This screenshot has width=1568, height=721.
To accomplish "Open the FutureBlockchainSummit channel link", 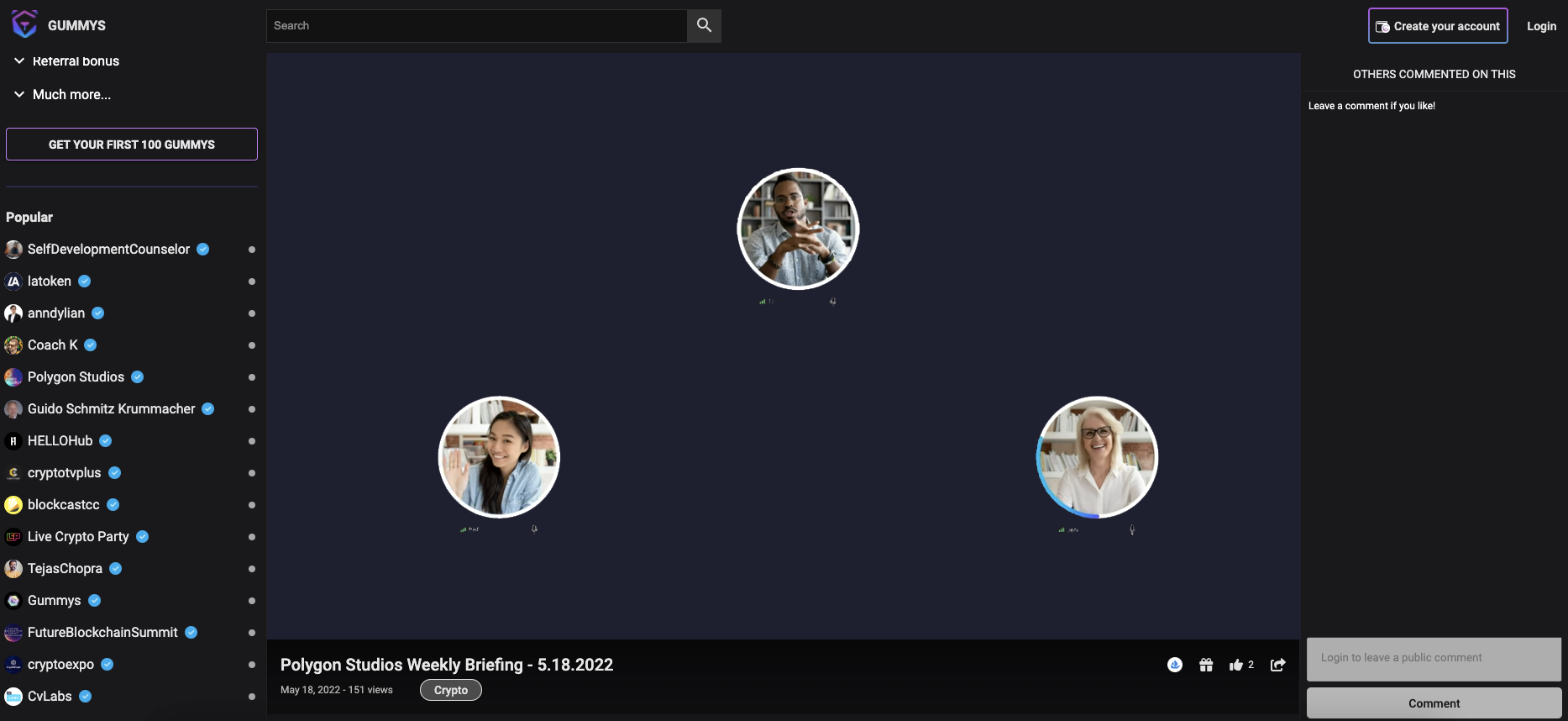I will (102, 632).
